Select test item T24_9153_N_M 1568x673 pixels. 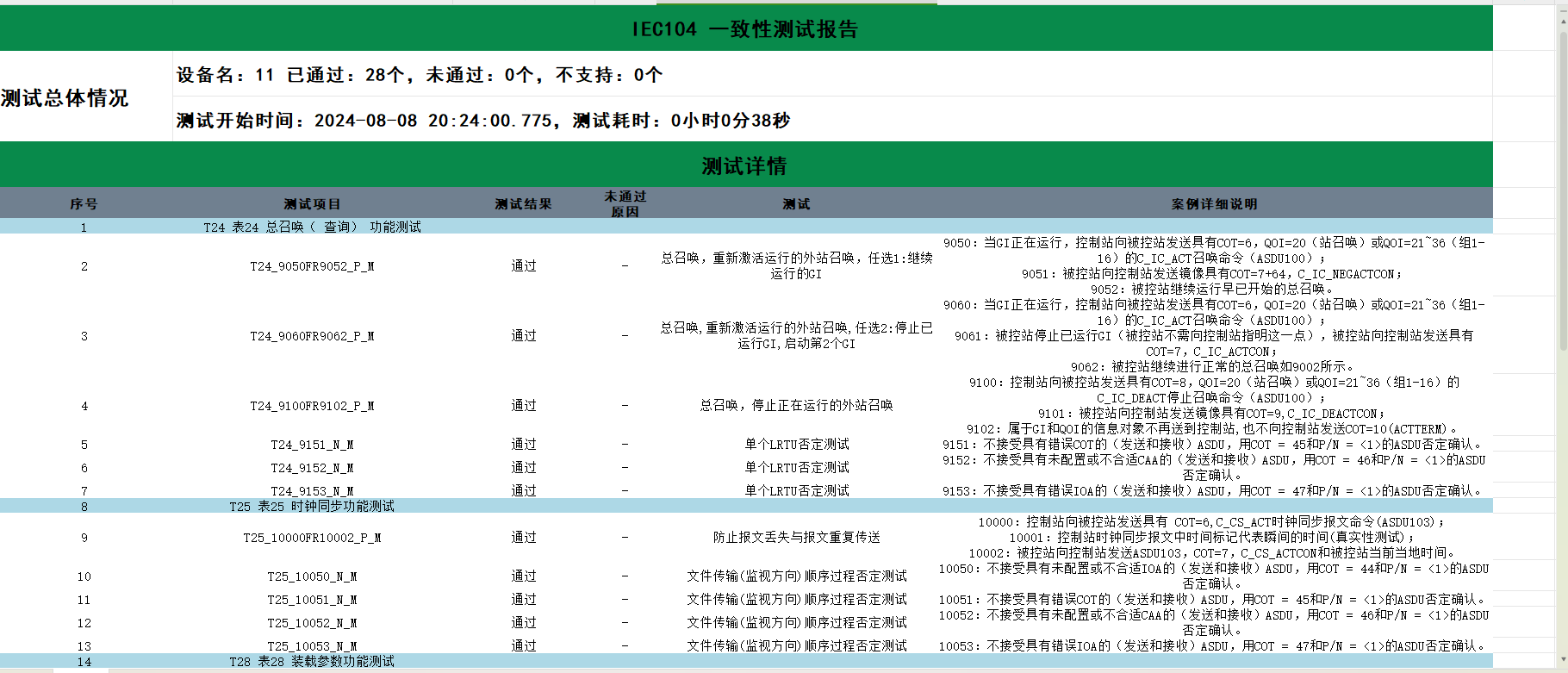click(312, 490)
